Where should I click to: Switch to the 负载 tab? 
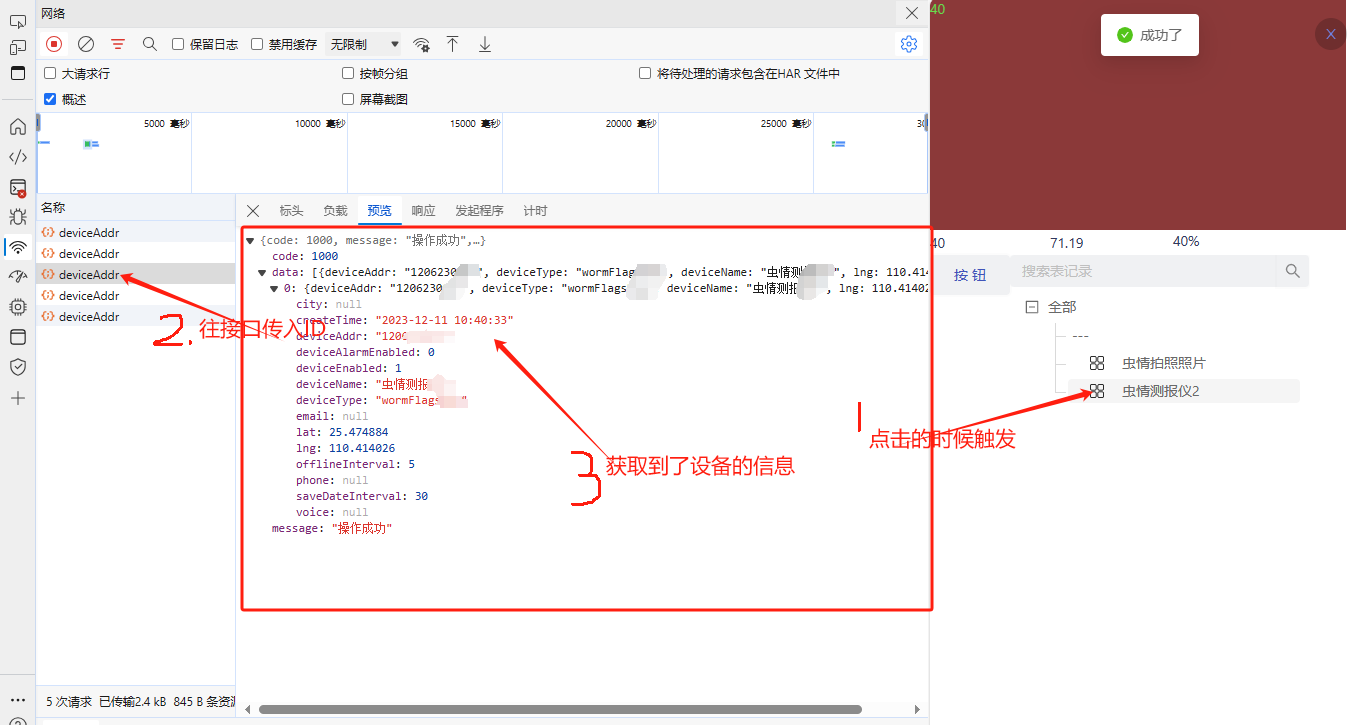[335, 211]
